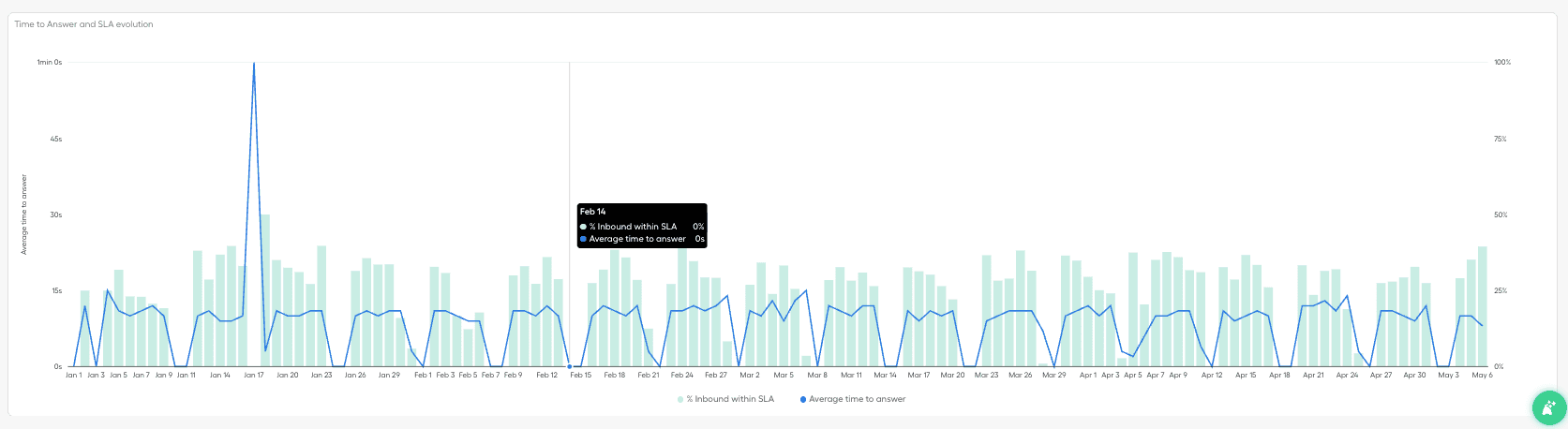Click the vertical 'Average time to answer' axis title
The width and height of the screenshot is (1568, 429).
tap(24, 214)
